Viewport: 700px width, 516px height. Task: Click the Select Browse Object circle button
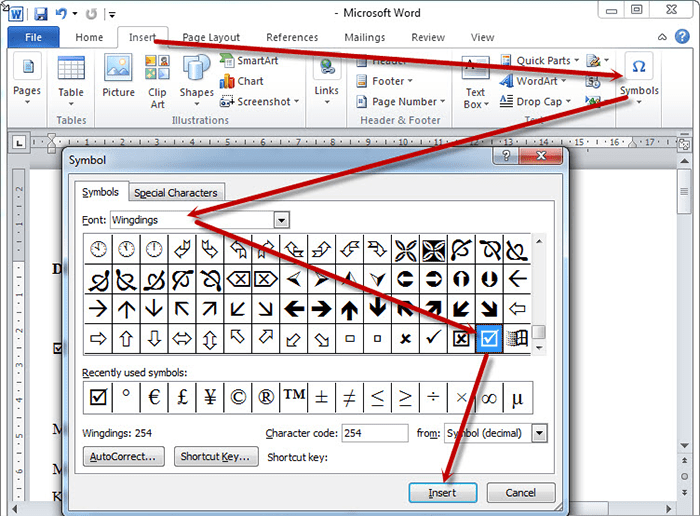684,477
